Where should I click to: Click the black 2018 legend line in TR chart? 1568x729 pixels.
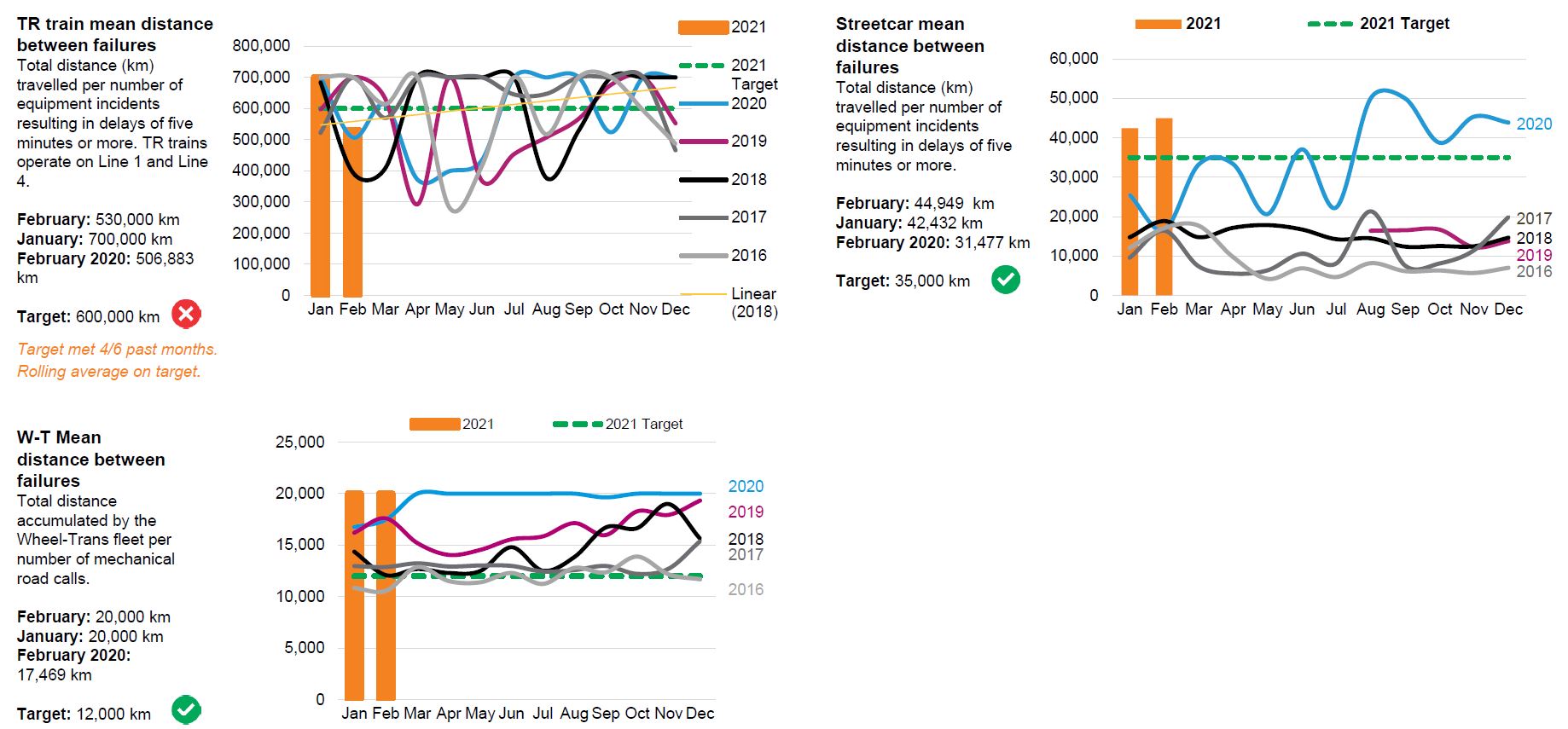pos(703,180)
